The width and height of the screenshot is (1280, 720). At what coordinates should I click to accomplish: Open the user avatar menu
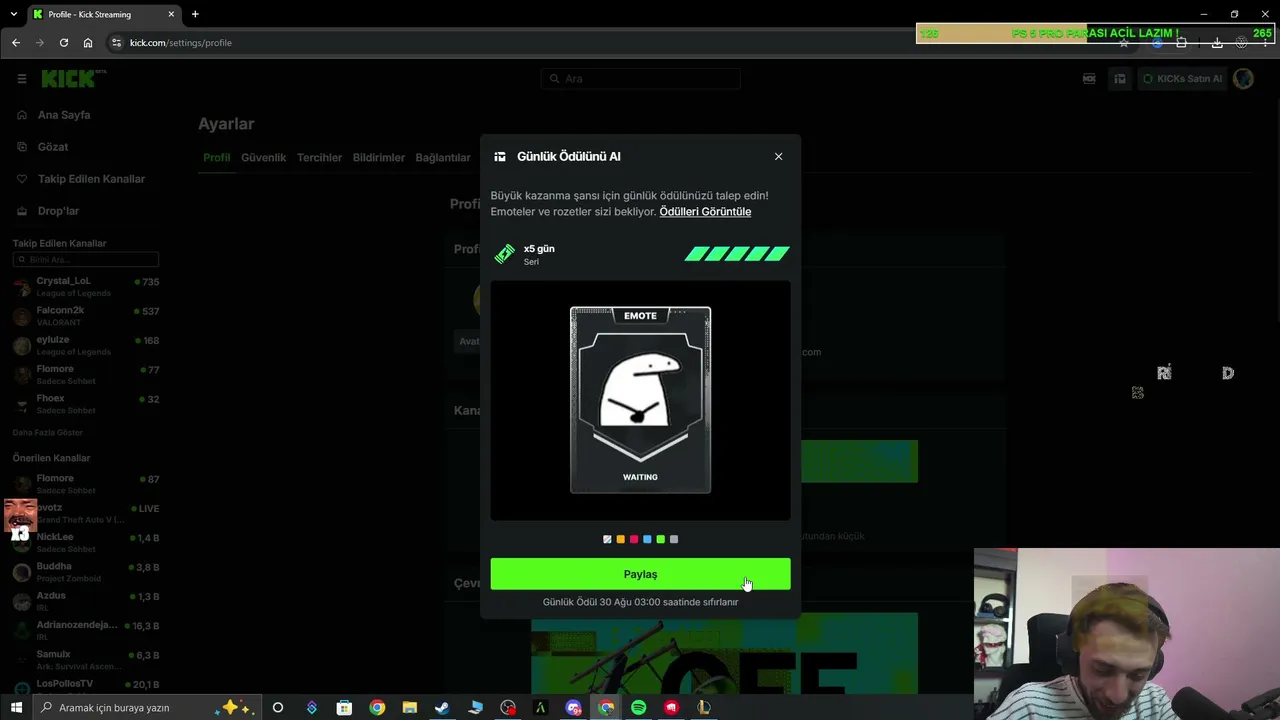click(1243, 79)
